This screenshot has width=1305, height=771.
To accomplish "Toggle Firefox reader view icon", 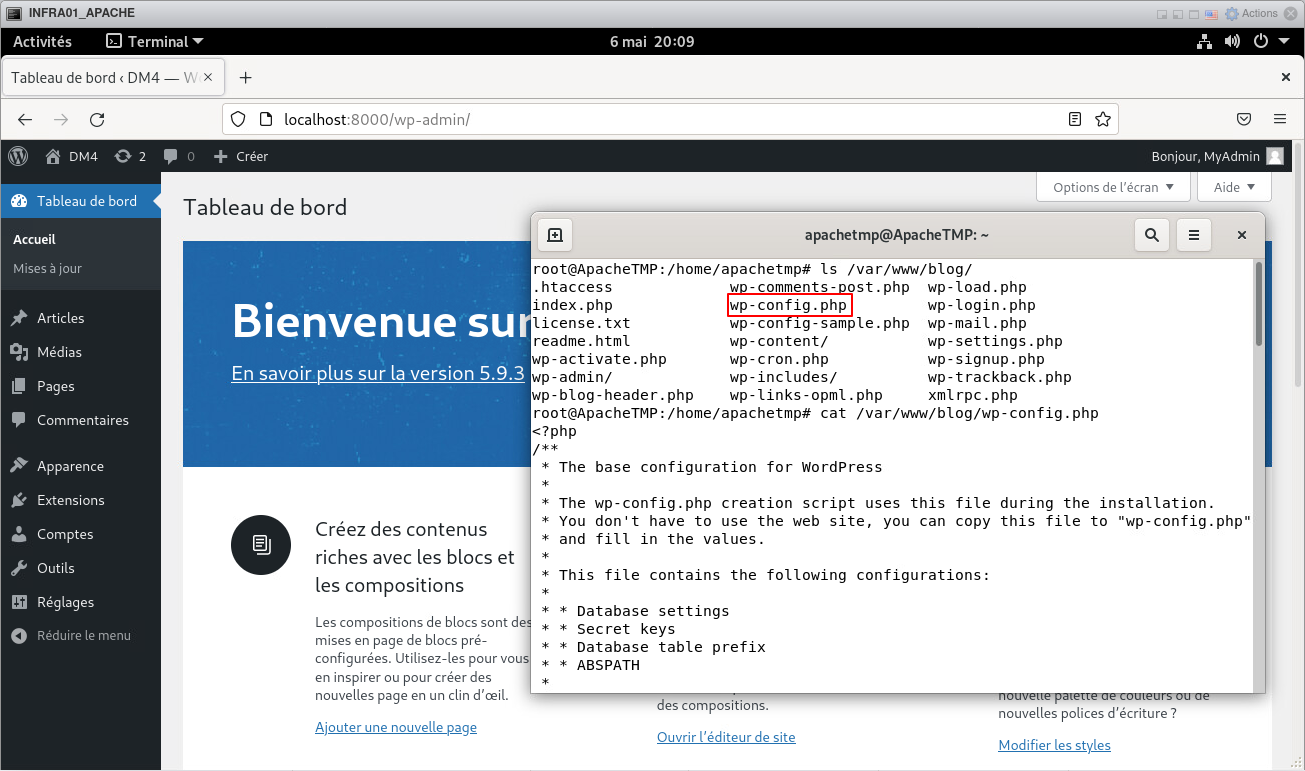I will 1075,119.
